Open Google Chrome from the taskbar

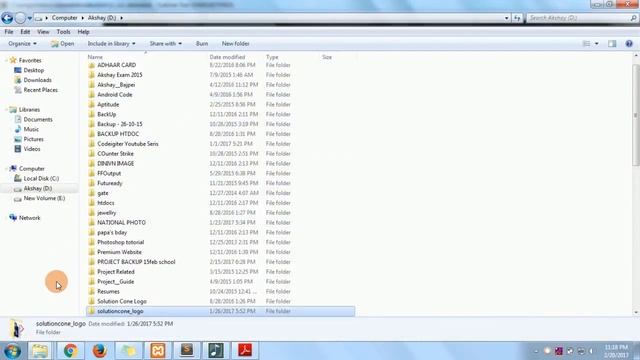[x=70, y=351]
